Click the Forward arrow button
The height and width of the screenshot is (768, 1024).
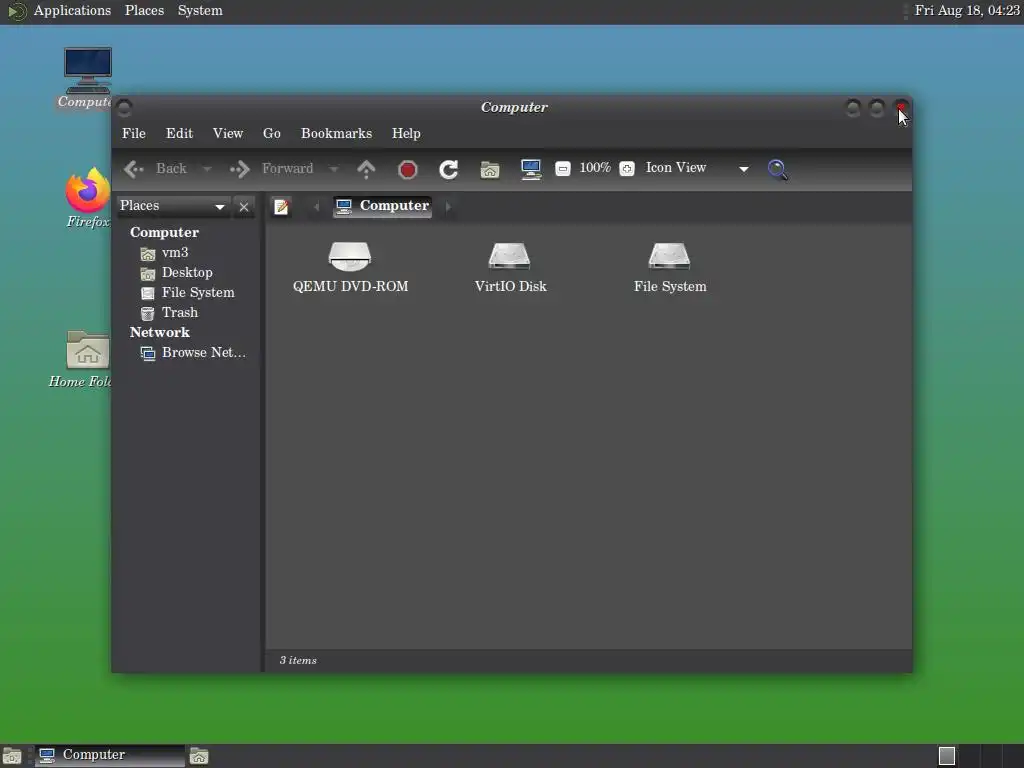point(271,168)
